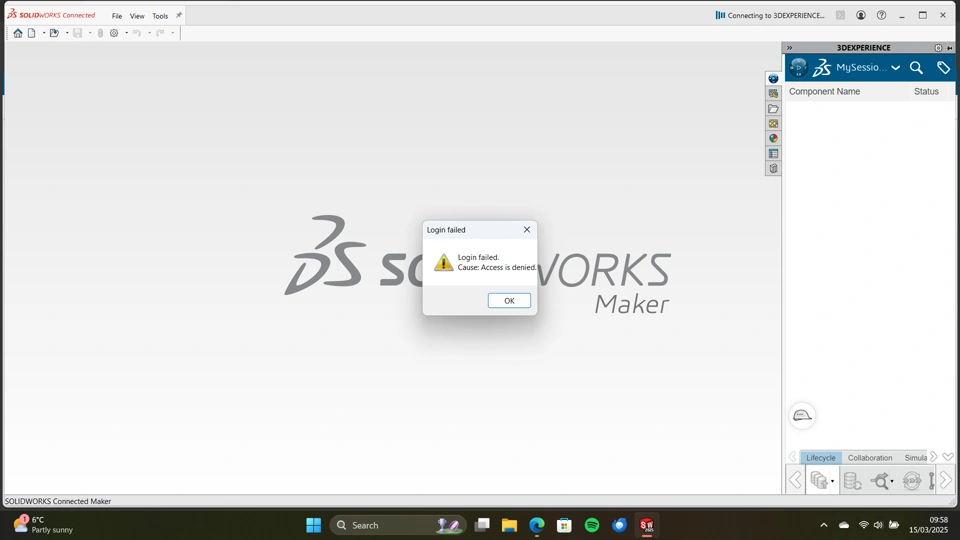Click the Component Name column header
Image resolution: width=960 pixels, height=540 pixels.
coord(824,92)
